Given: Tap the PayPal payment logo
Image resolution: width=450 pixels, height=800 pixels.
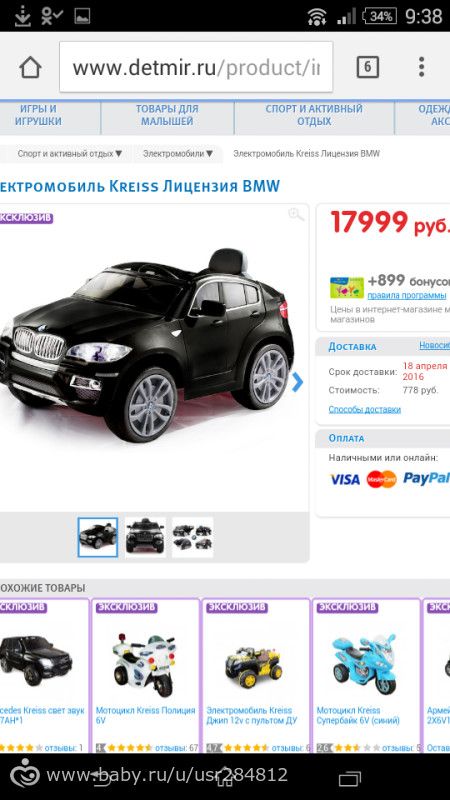Looking at the screenshot, I should point(427,478).
